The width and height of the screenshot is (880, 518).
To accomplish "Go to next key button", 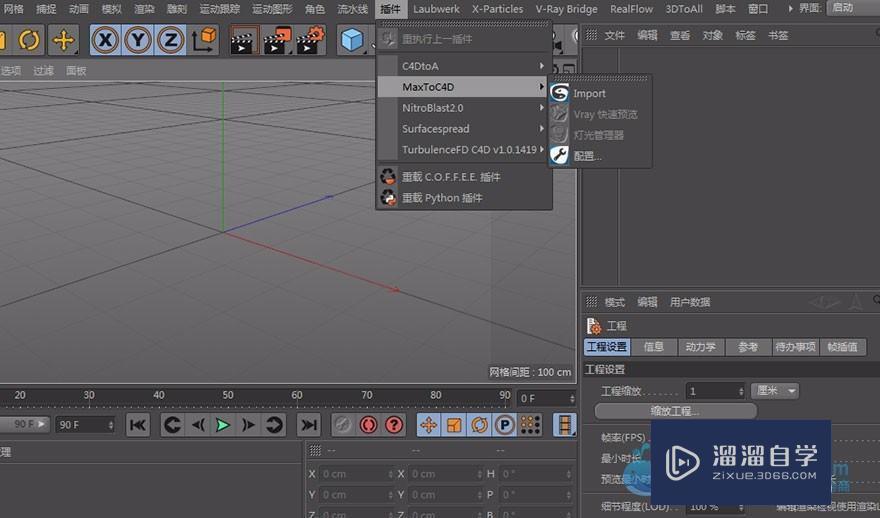I will [x=274, y=425].
